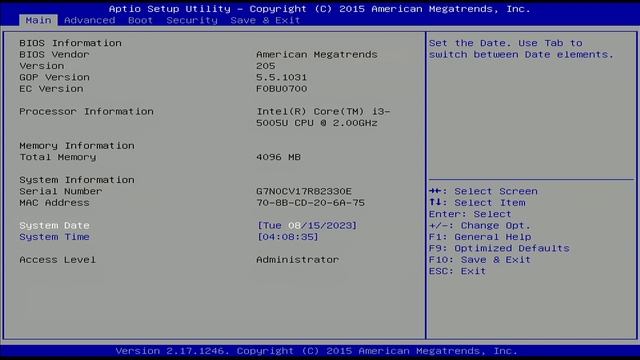
Task: Click the Version 2.17.1246 footer text
Action: click(317, 351)
